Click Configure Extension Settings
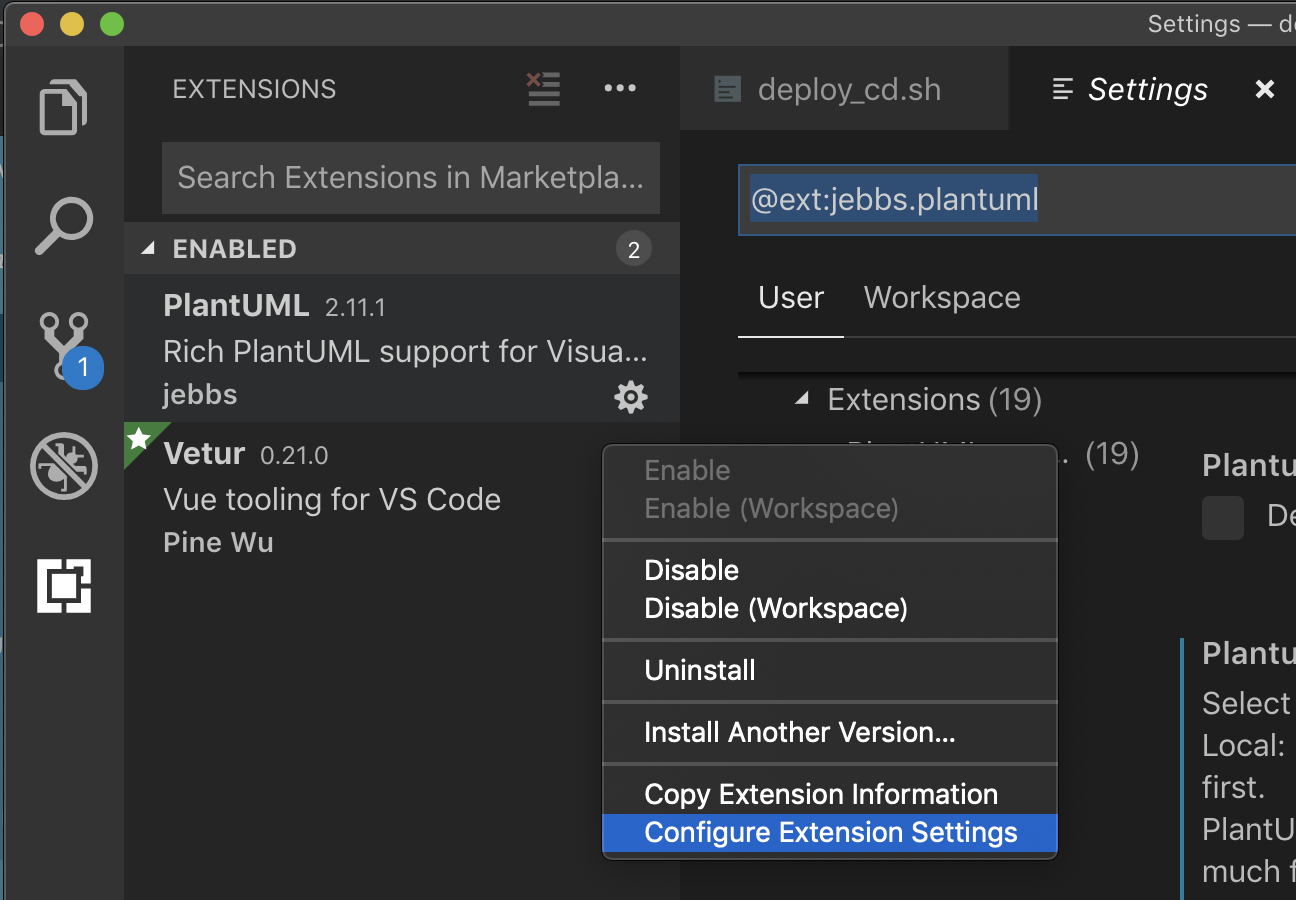1296x900 pixels. coord(832,832)
